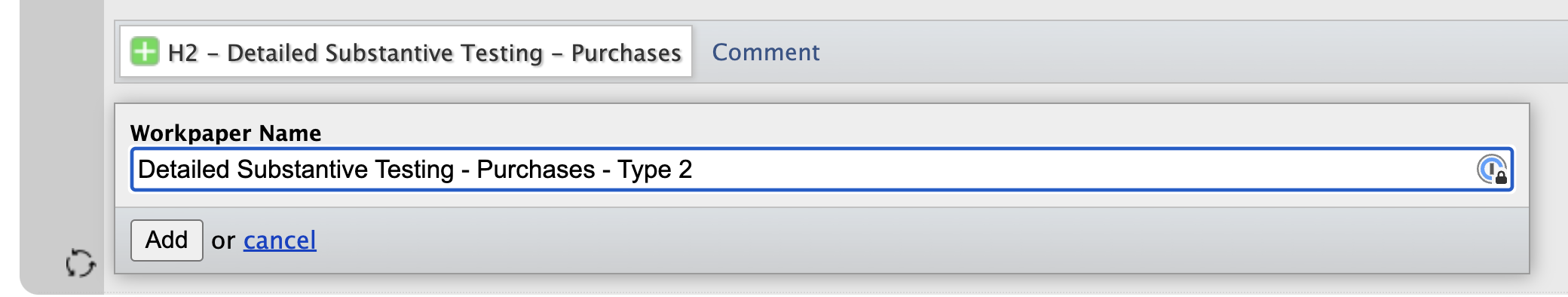Dismiss the workpaper form via cancel
The width and height of the screenshot is (1568, 297).
pos(280,240)
